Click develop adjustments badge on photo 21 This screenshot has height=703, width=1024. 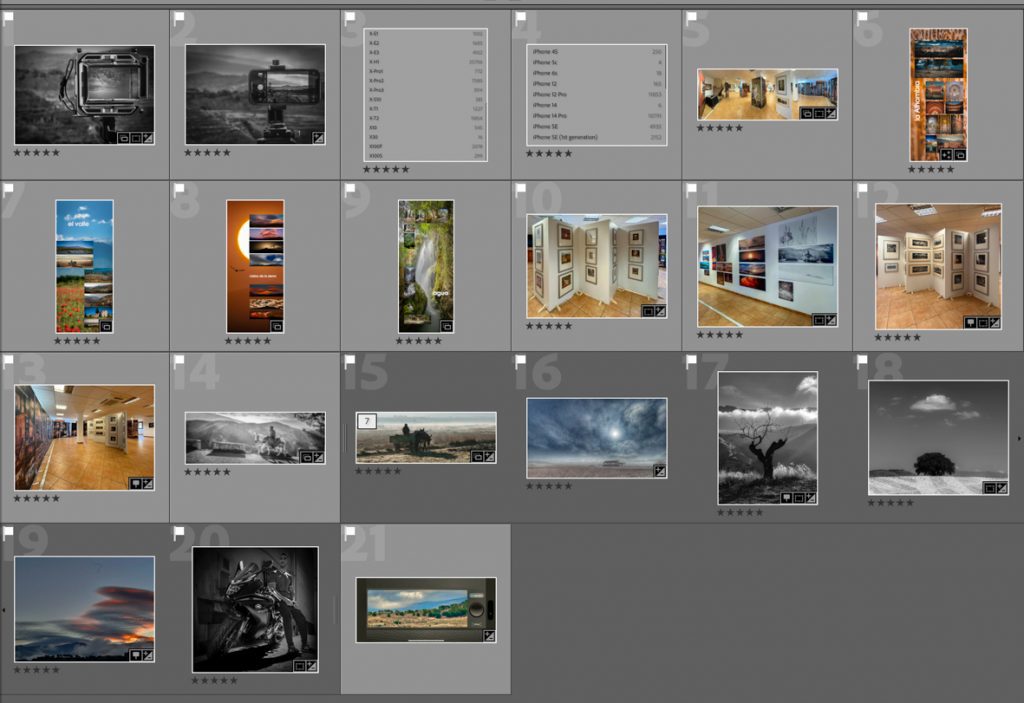coord(489,635)
